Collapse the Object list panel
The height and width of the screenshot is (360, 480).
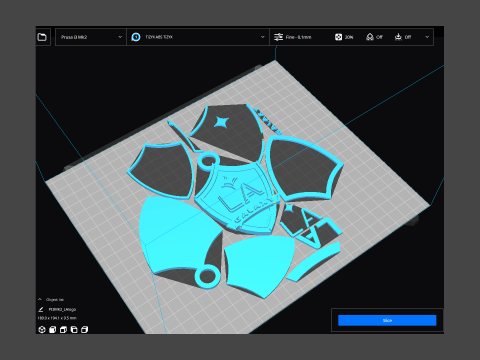point(40,299)
